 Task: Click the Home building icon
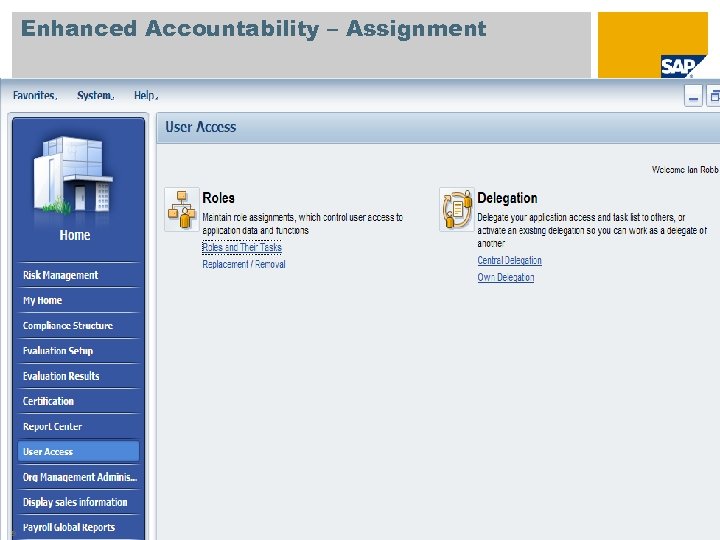(73, 176)
